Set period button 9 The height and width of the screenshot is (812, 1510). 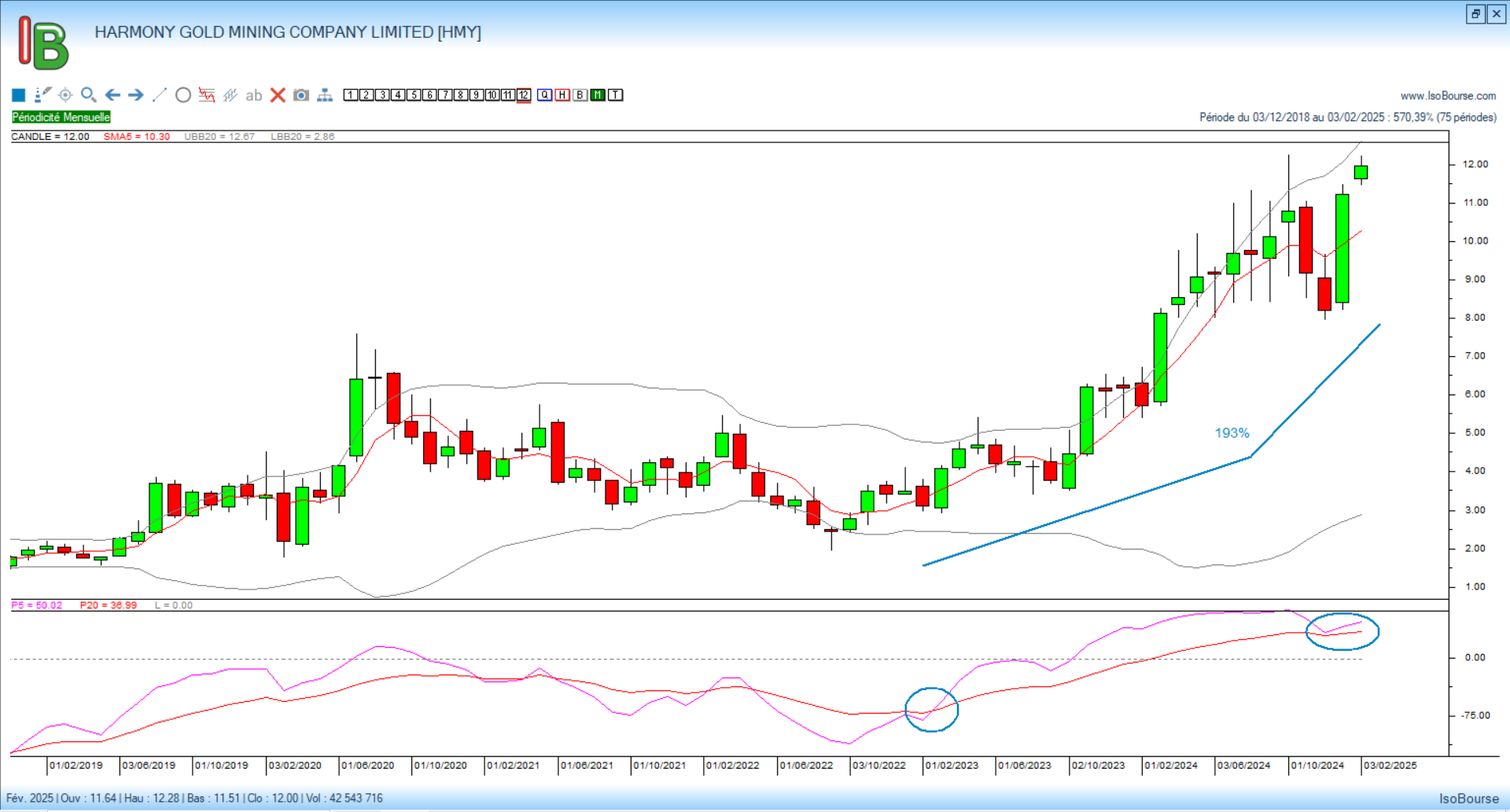(477, 95)
